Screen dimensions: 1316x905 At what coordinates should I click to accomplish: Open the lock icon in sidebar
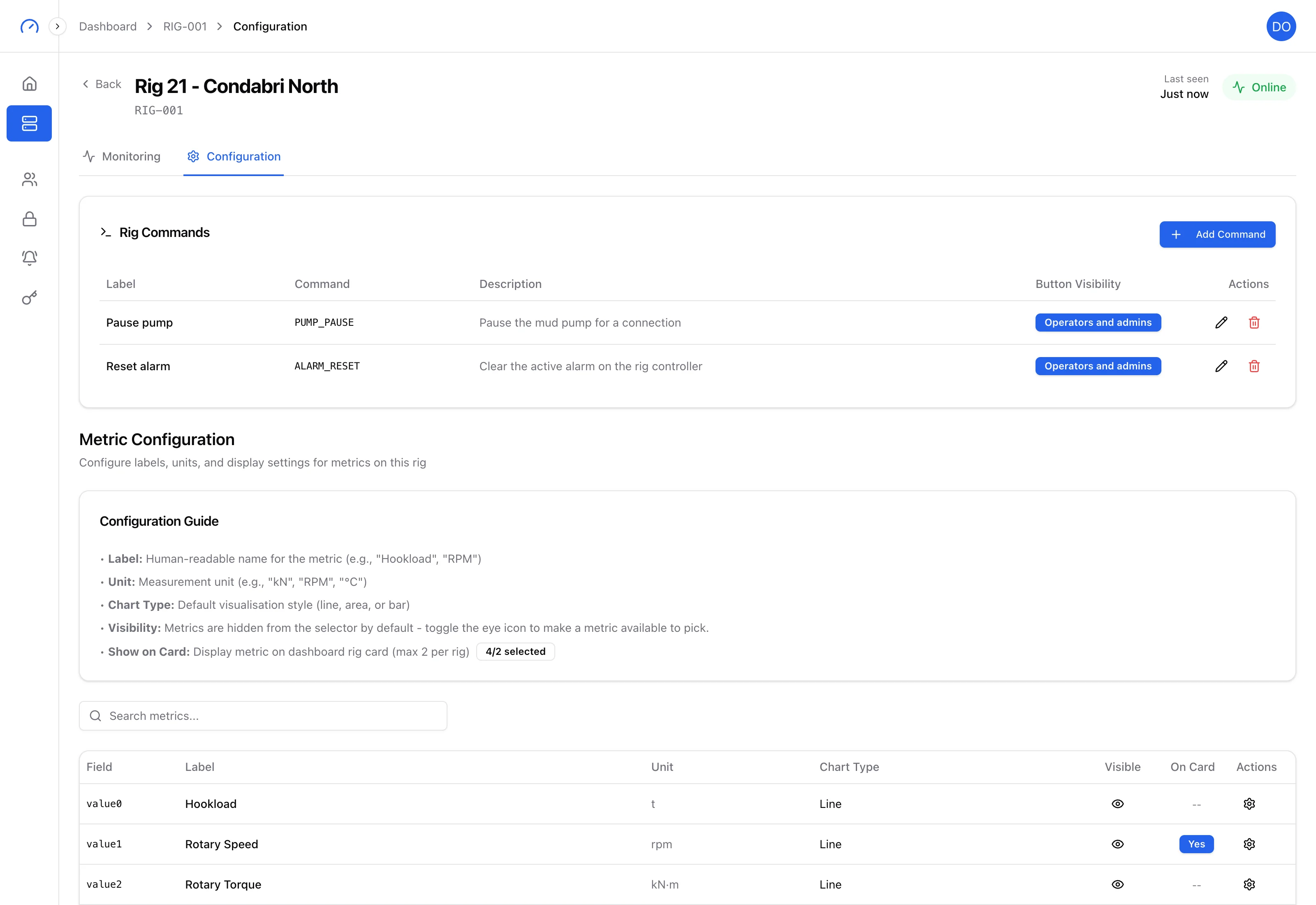point(30,219)
